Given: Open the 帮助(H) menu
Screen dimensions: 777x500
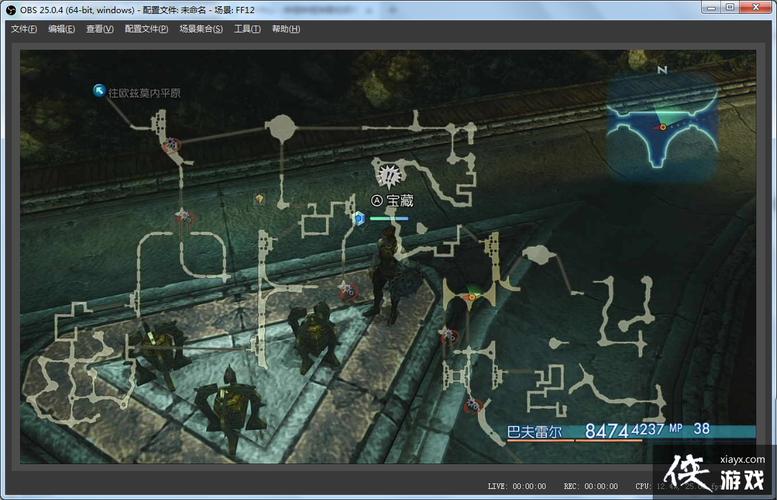Looking at the screenshot, I should click(286, 29).
